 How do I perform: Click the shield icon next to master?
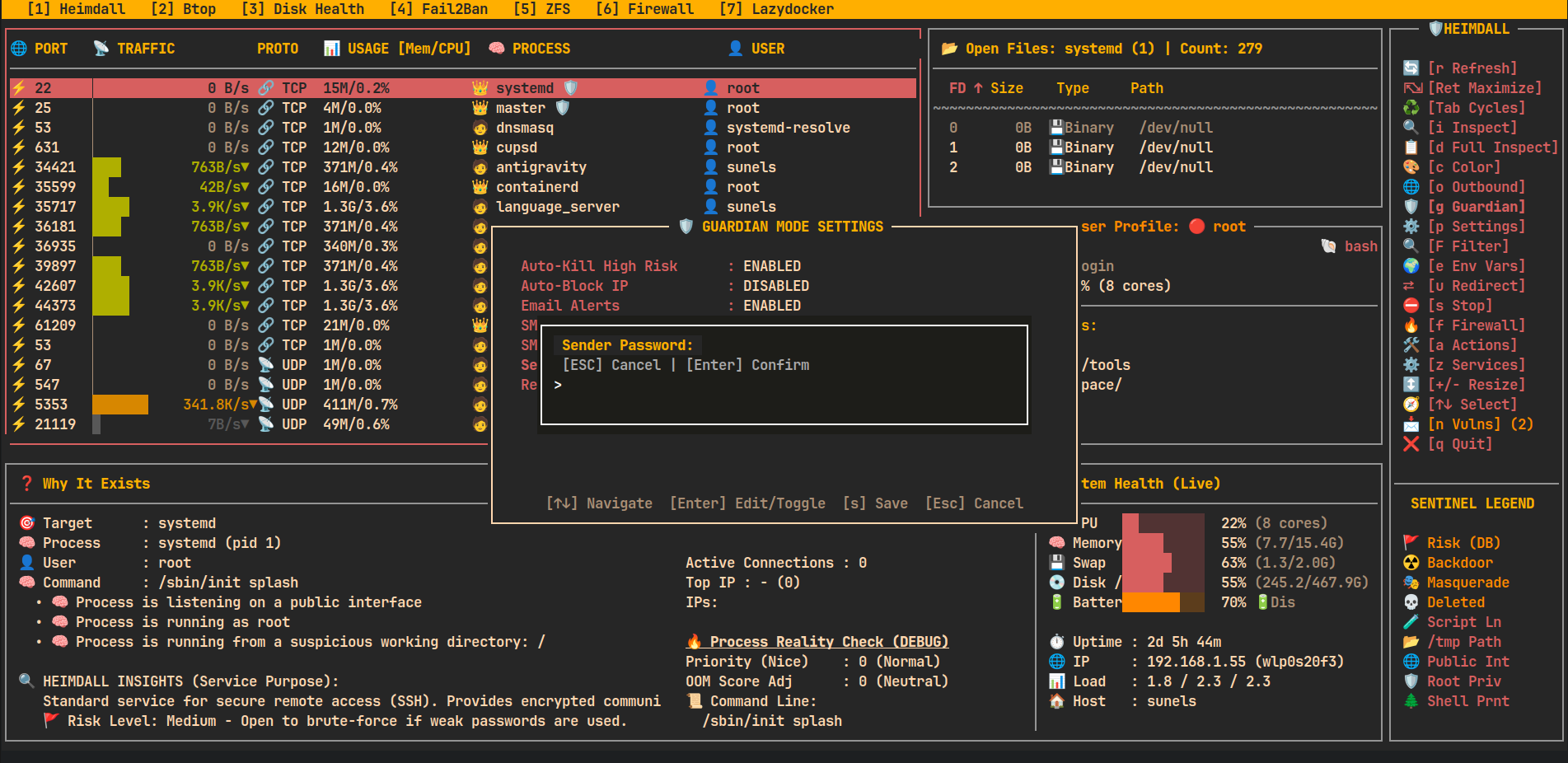point(562,108)
